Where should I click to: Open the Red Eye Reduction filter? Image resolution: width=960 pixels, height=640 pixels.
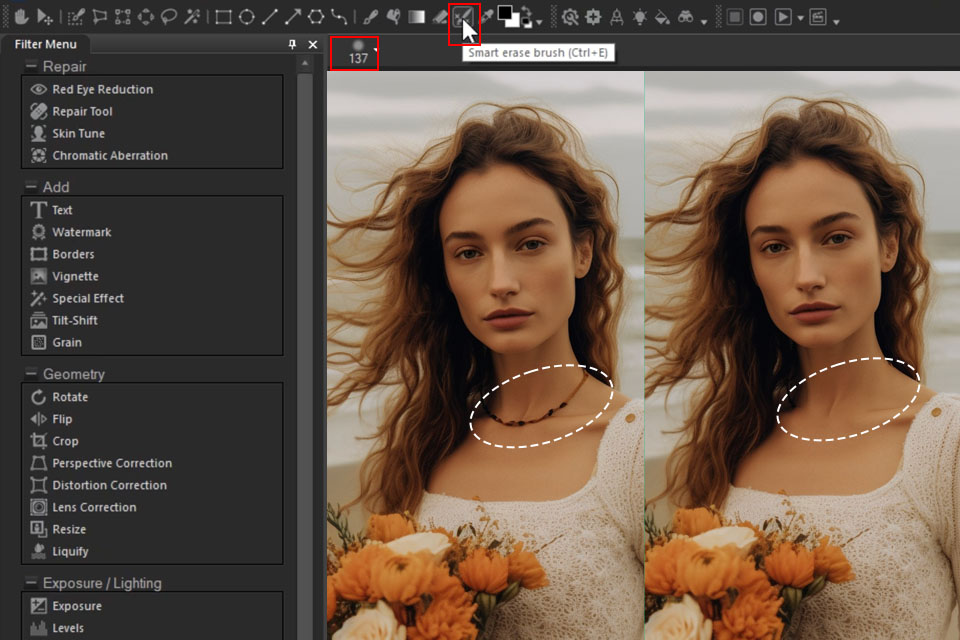click(x=102, y=89)
